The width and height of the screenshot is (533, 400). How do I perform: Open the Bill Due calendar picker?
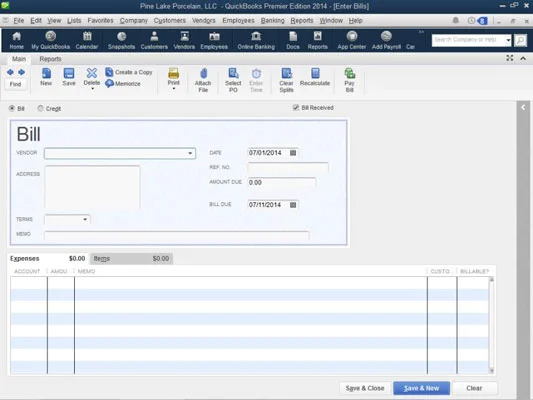293,205
